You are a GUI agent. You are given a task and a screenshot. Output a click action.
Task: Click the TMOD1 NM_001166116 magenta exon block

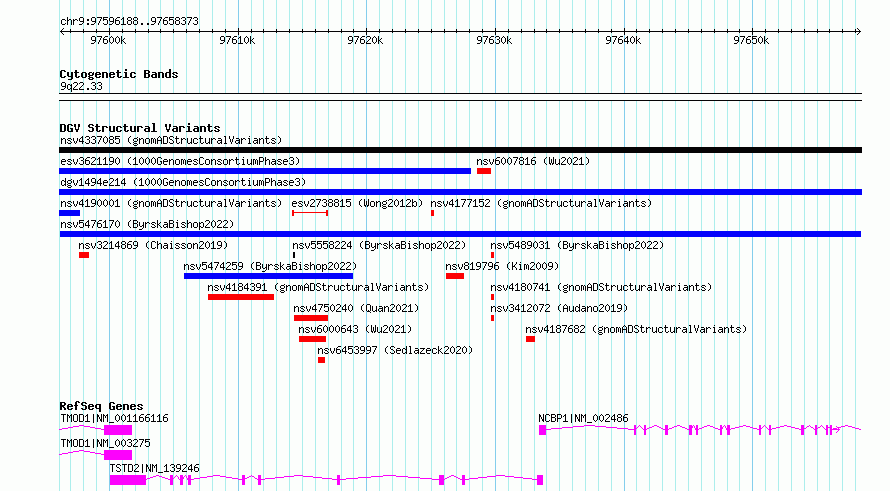pos(118,430)
